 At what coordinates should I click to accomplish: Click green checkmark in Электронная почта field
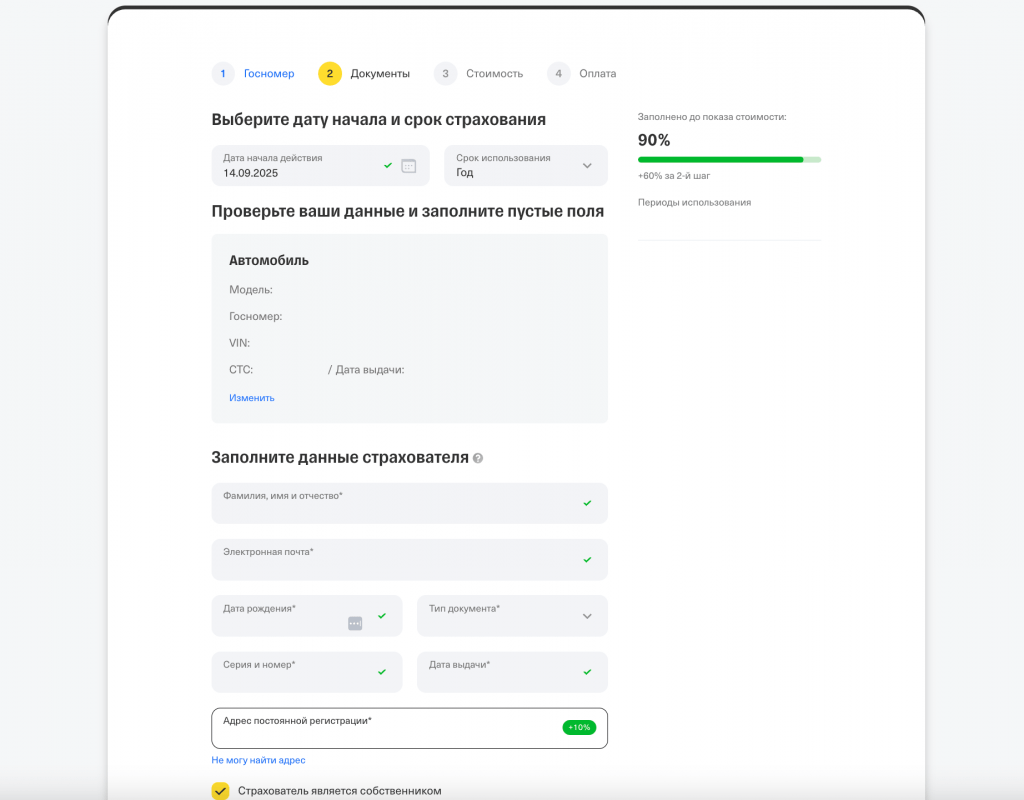pos(587,560)
